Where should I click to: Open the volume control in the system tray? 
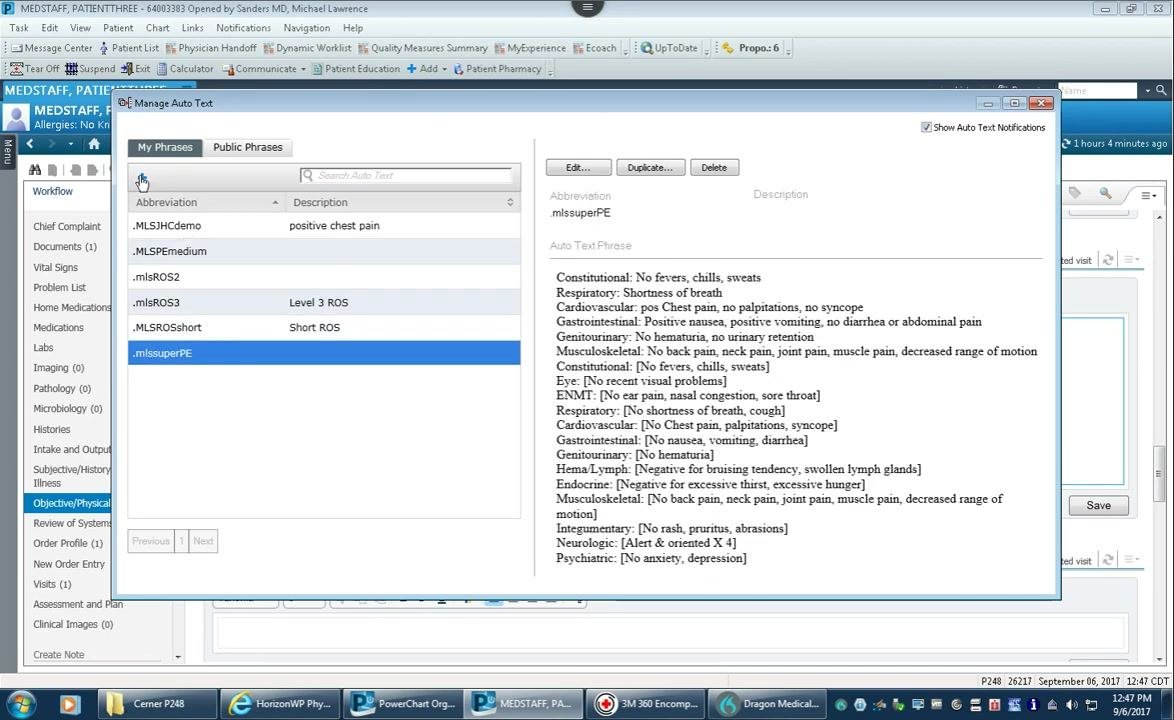pos(1071,704)
